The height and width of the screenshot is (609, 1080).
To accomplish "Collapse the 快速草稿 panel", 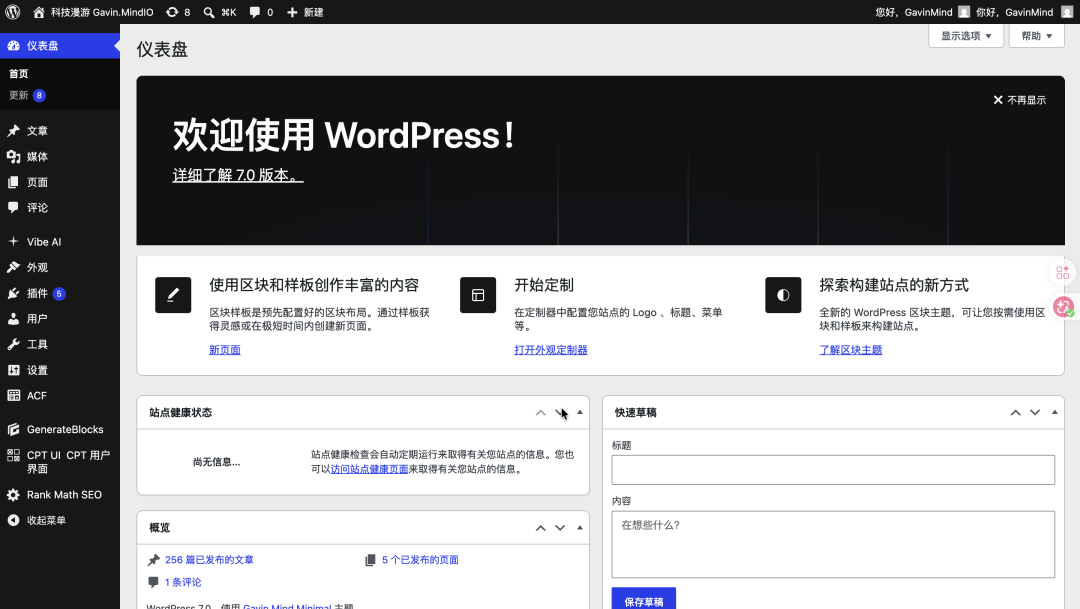I will click(1055, 413).
